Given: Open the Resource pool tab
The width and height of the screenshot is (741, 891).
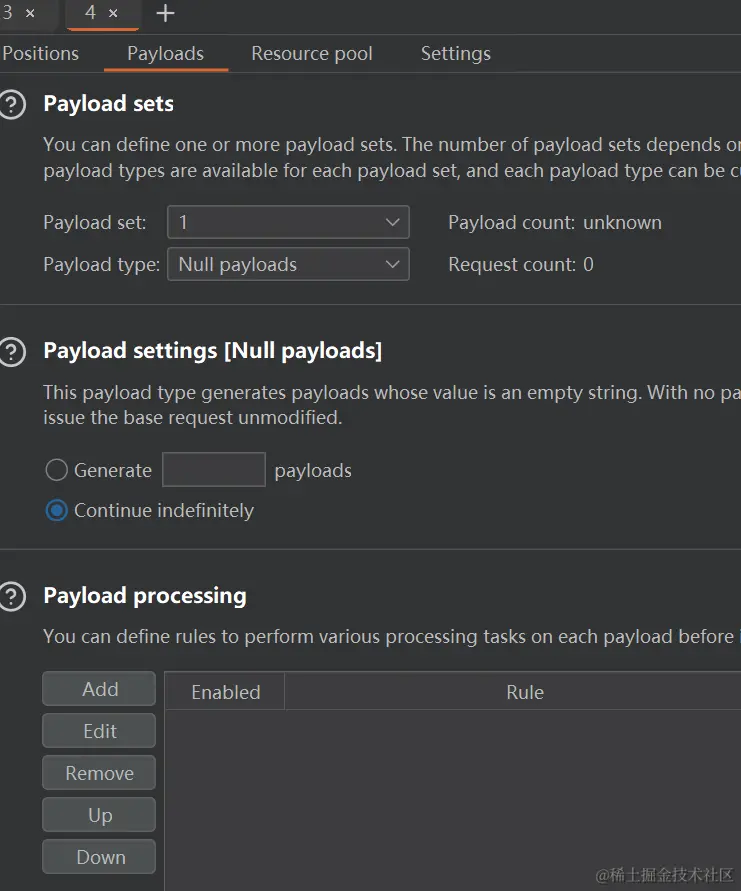Looking at the screenshot, I should pos(312,53).
